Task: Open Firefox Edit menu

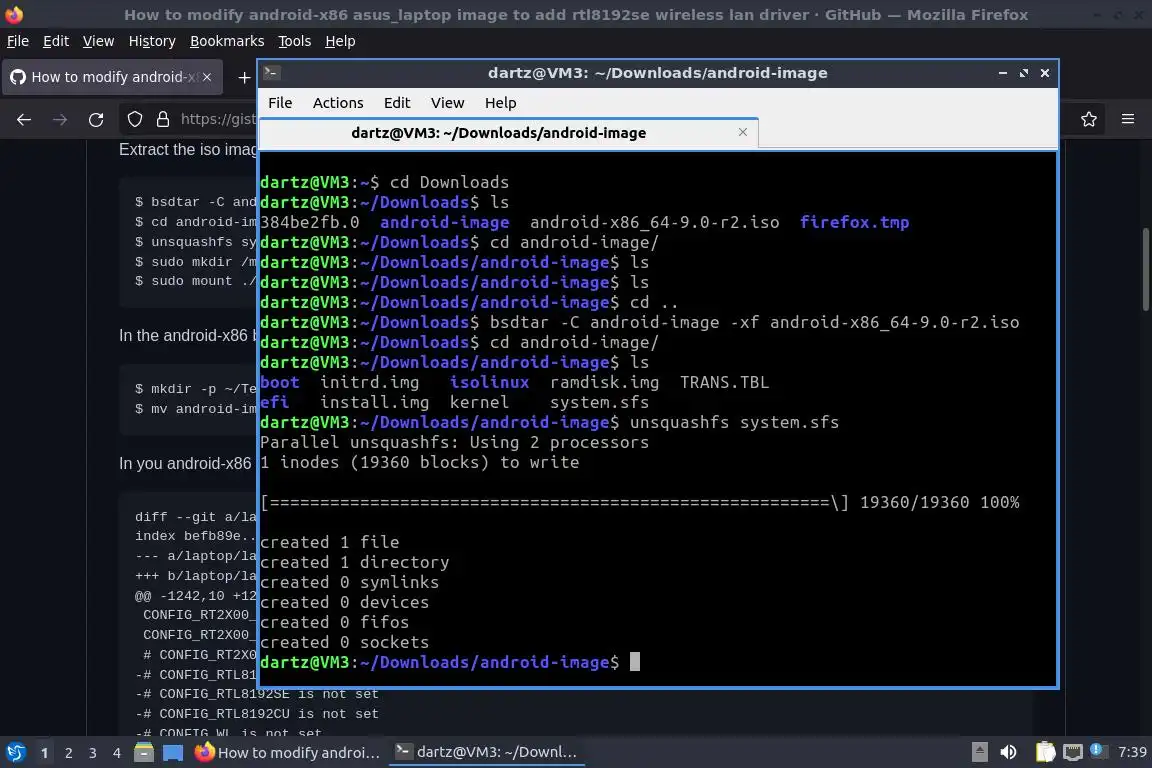Action: click(56, 41)
